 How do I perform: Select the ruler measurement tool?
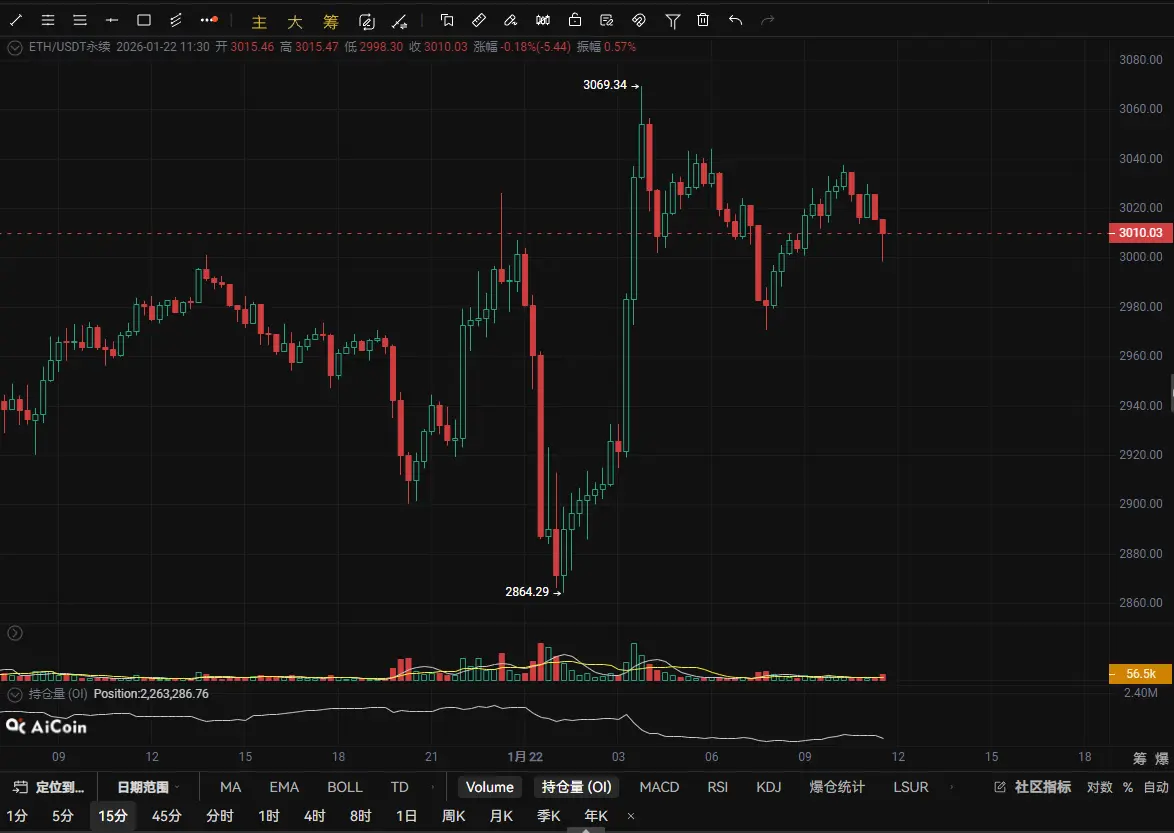tap(479, 20)
